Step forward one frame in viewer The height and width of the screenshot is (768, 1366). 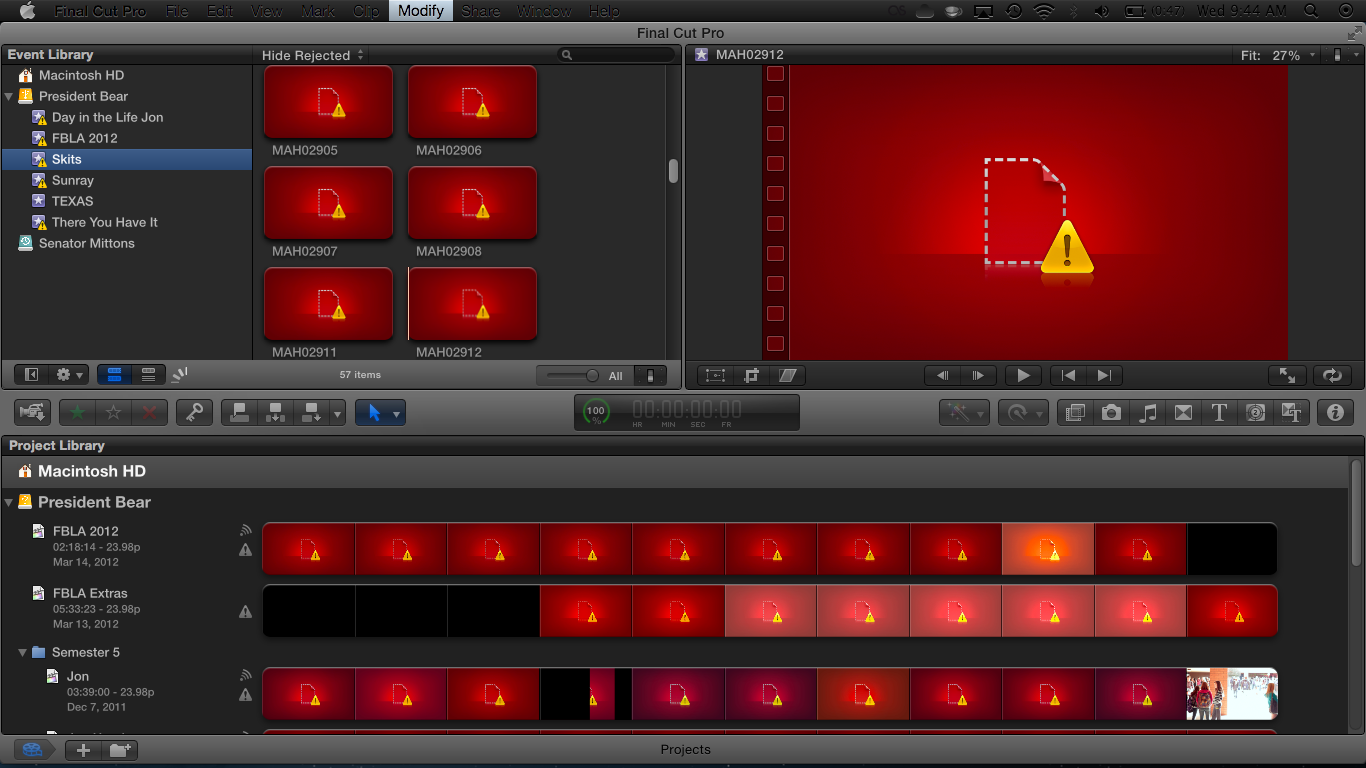978,376
